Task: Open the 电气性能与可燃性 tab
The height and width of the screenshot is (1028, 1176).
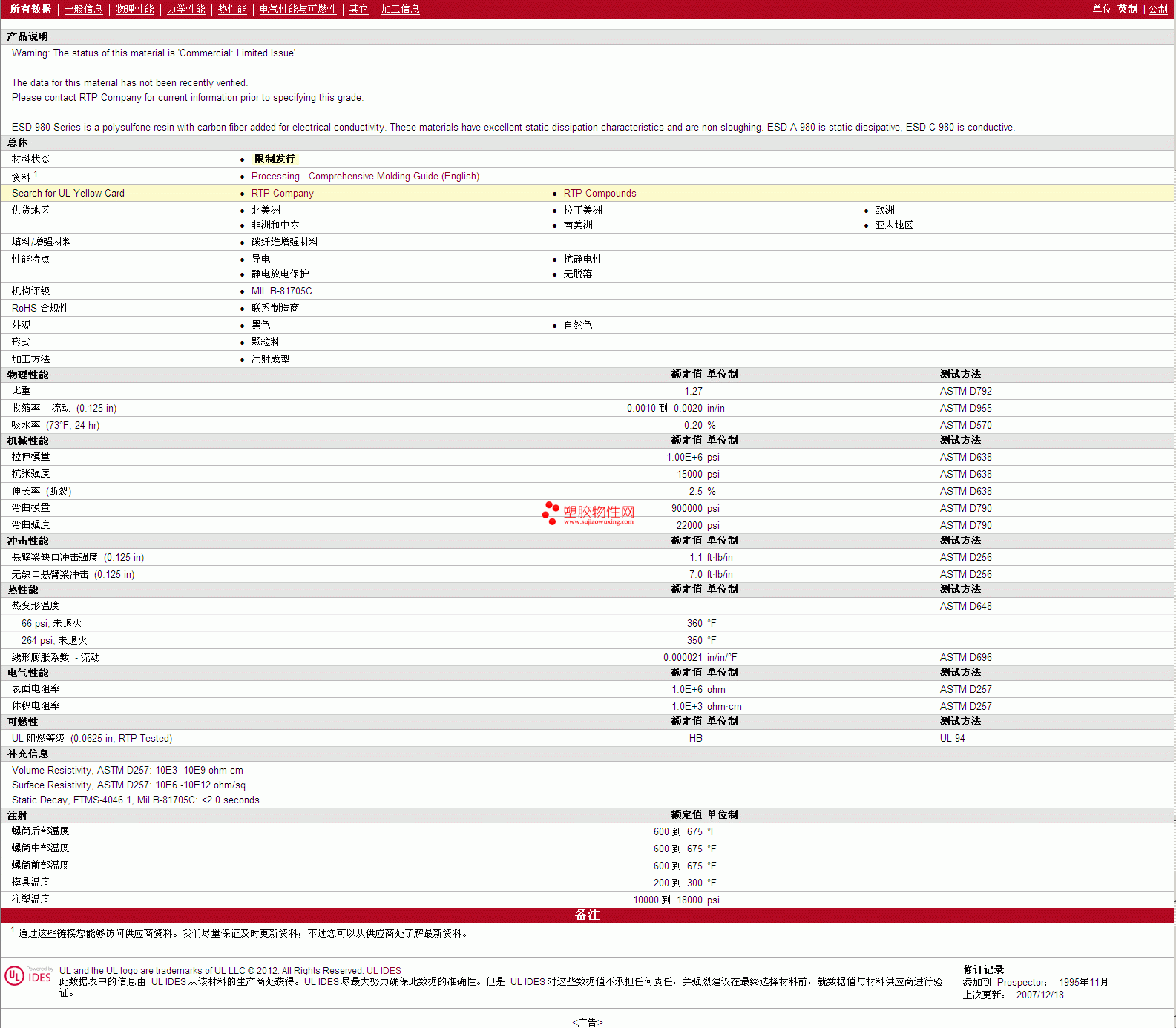Action: tap(298, 9)
